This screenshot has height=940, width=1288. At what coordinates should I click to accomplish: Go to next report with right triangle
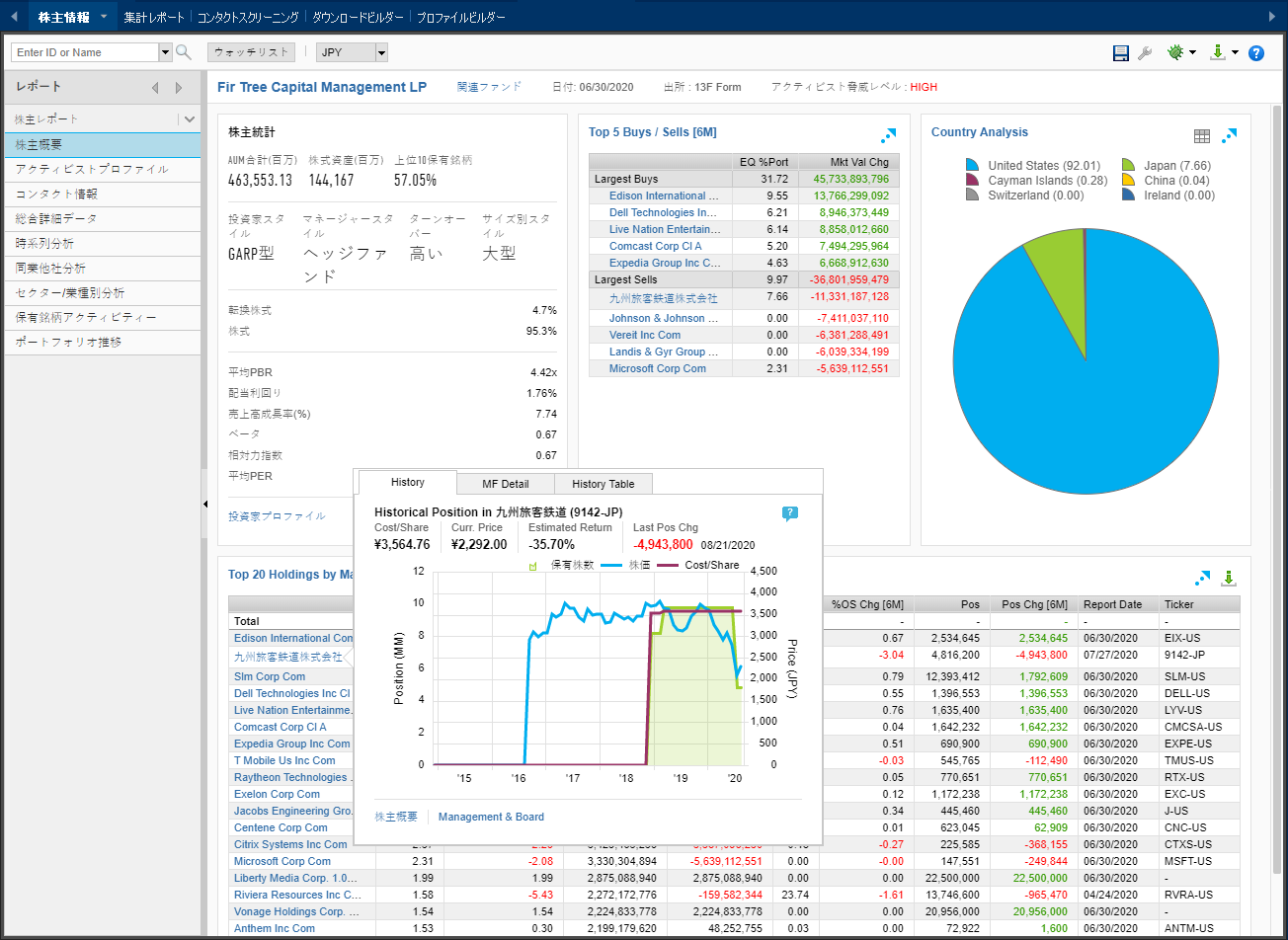(x=179, y=88)
